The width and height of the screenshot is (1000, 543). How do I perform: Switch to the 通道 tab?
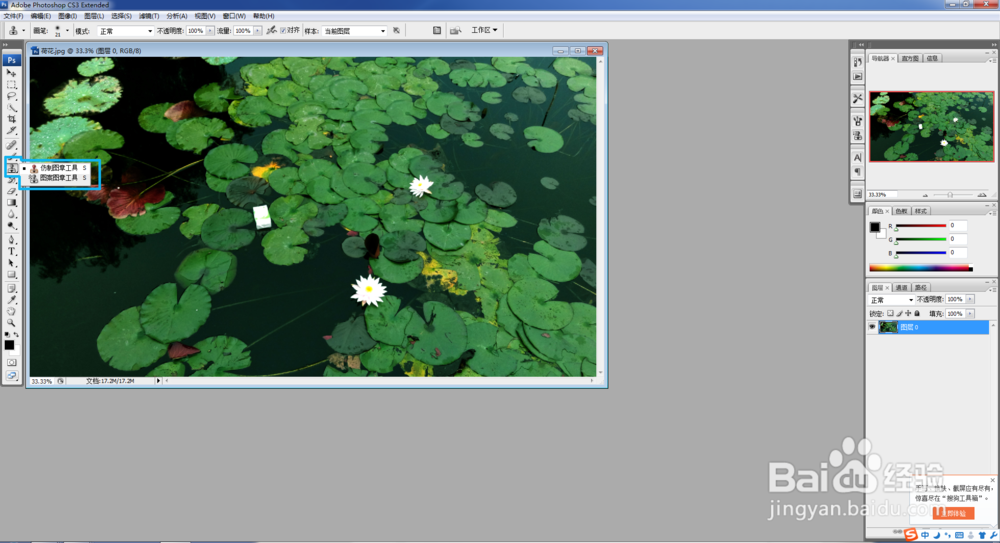(901, 288)
